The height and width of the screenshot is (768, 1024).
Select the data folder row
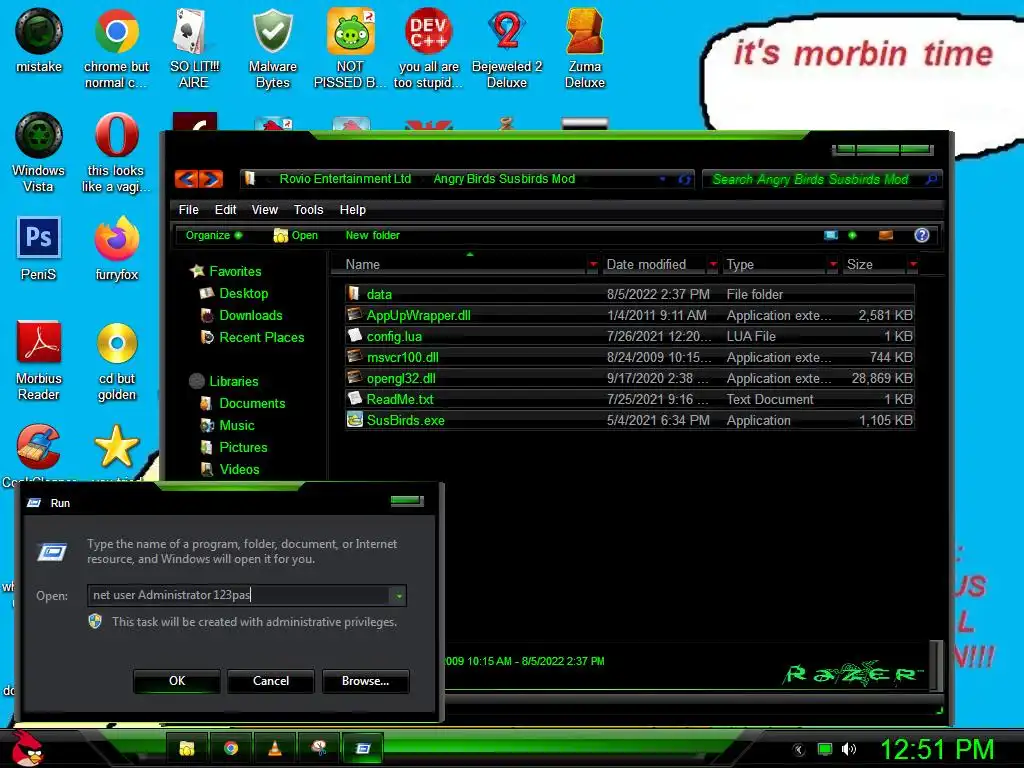coord(630,294)
